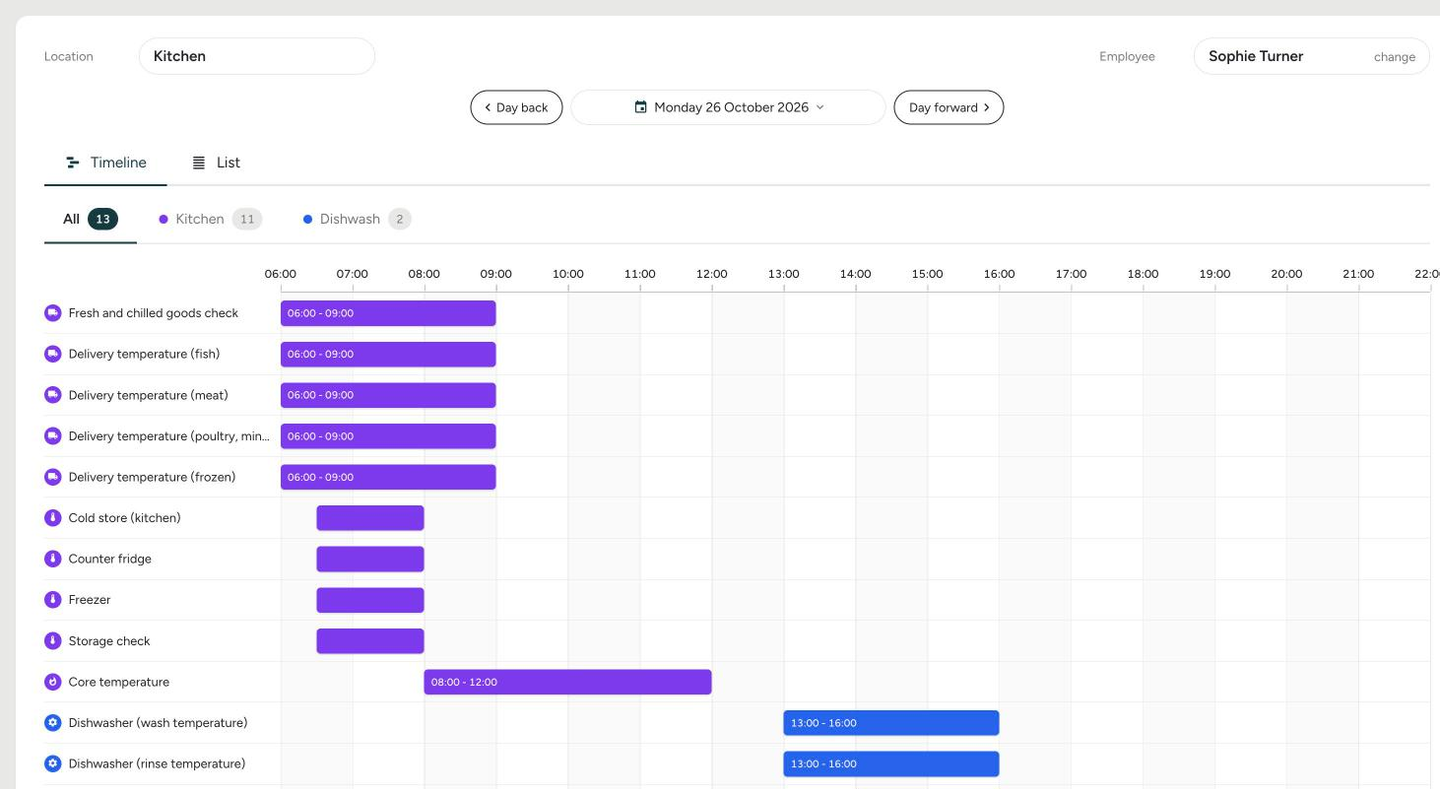This screenshot has width=1440, height=789.
Task: Open the 06:00 - 09:00 bar for Delivery temperature (meat)
Action: click(x=388, y=395)
